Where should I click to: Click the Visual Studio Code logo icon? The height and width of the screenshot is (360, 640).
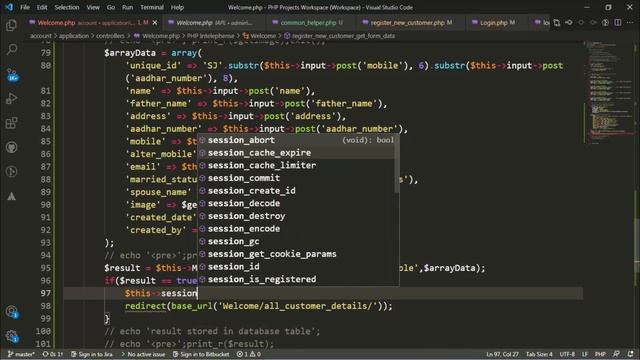point(9,7)
